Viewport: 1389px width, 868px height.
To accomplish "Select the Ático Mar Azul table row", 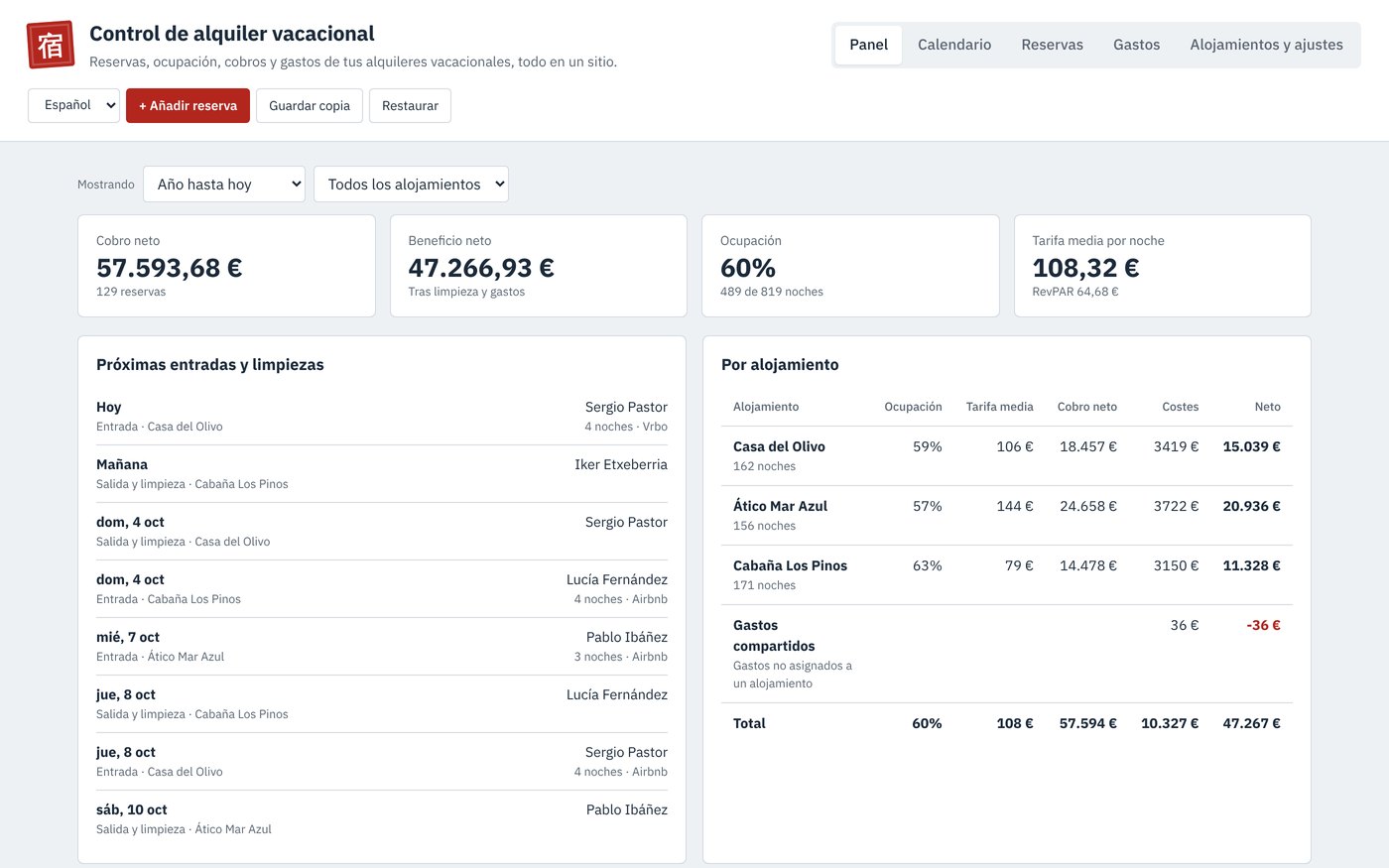I will click(x=1006, y=515).
